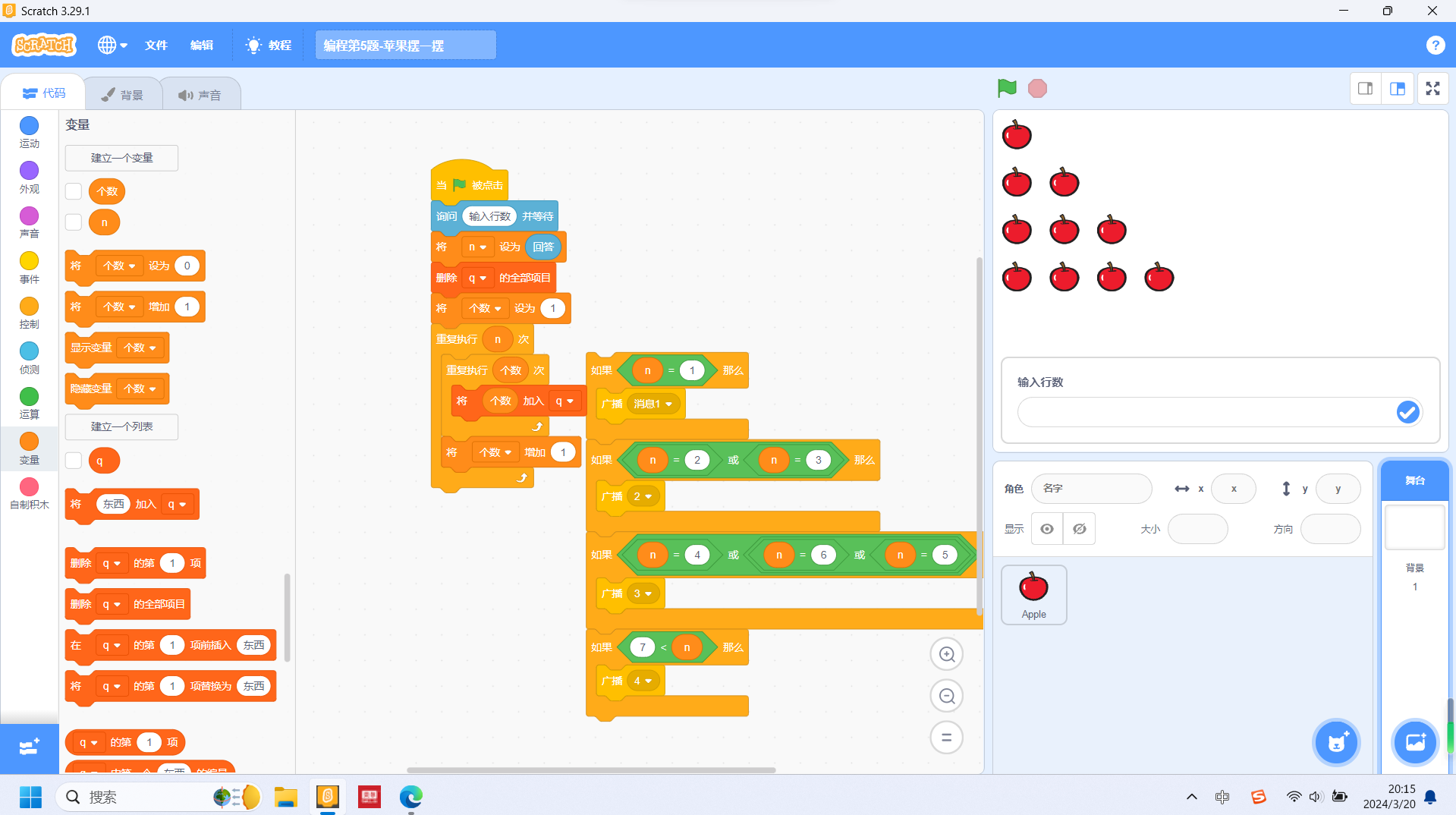This screenshot has height=815, width=1456.
Task: Enable the 个数 variable checkbox
Action: [x=74, y=191]
